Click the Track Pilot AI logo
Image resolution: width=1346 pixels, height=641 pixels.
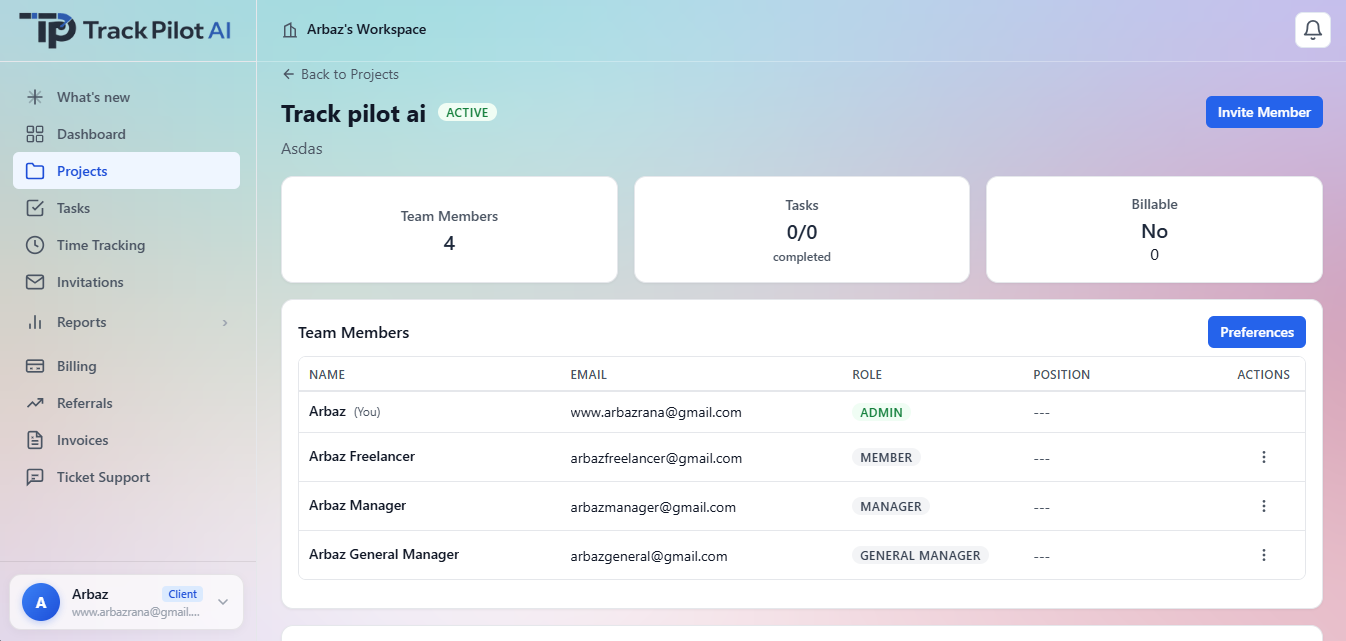(126, 30)
